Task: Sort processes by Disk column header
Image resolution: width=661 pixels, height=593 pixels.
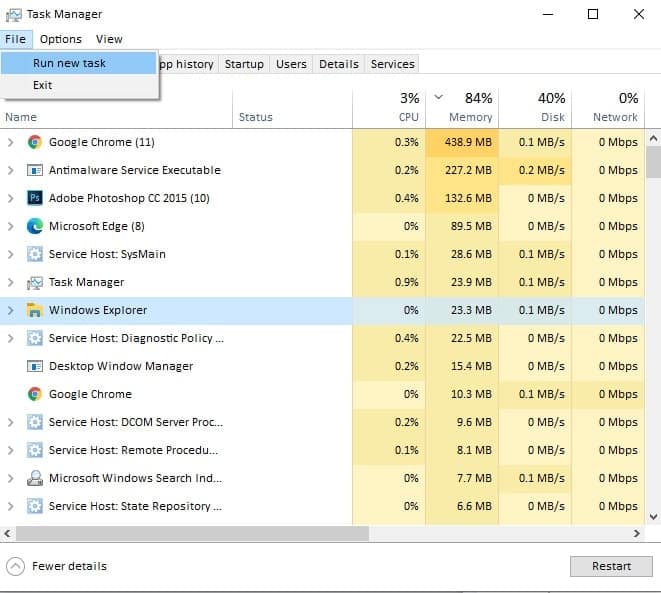Action: point(535,109)
